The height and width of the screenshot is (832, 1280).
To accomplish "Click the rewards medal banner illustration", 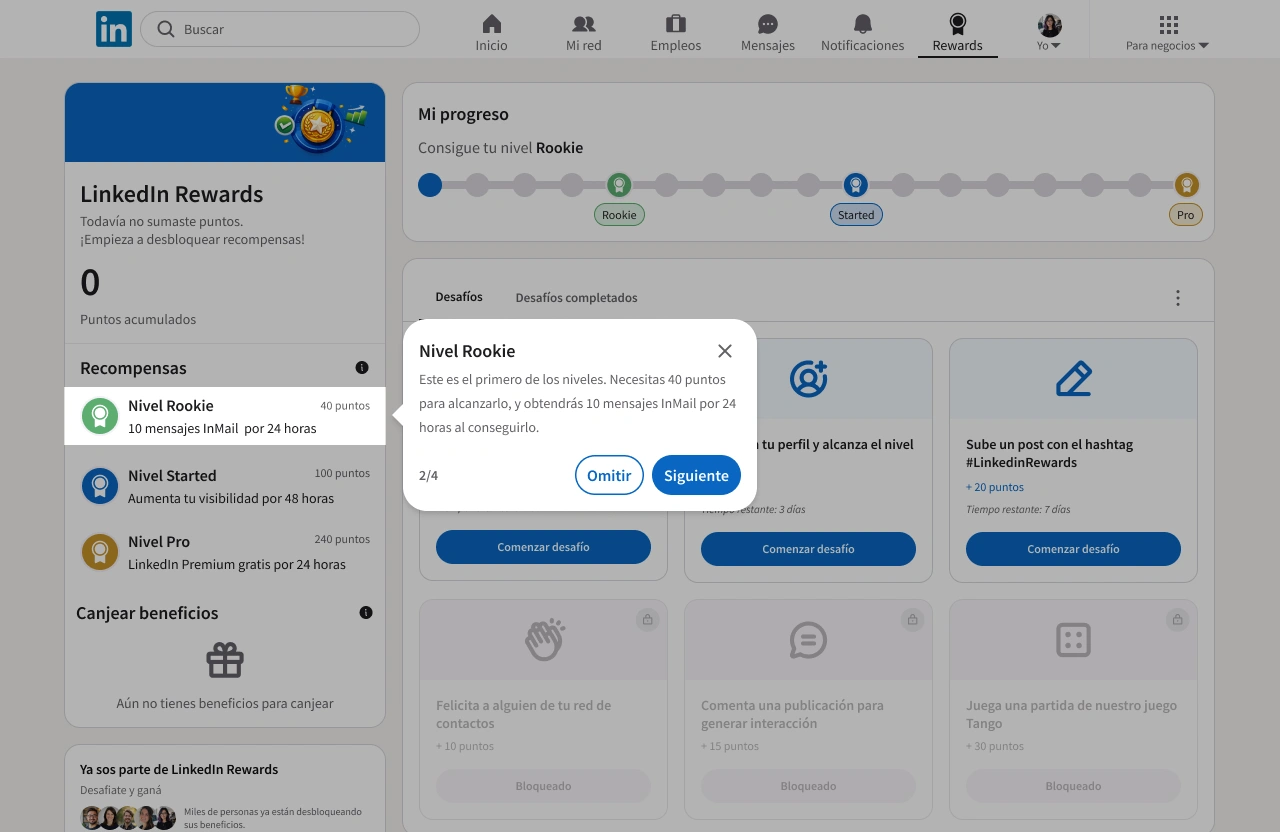I will pyautogui.click(x=320, y=122).
